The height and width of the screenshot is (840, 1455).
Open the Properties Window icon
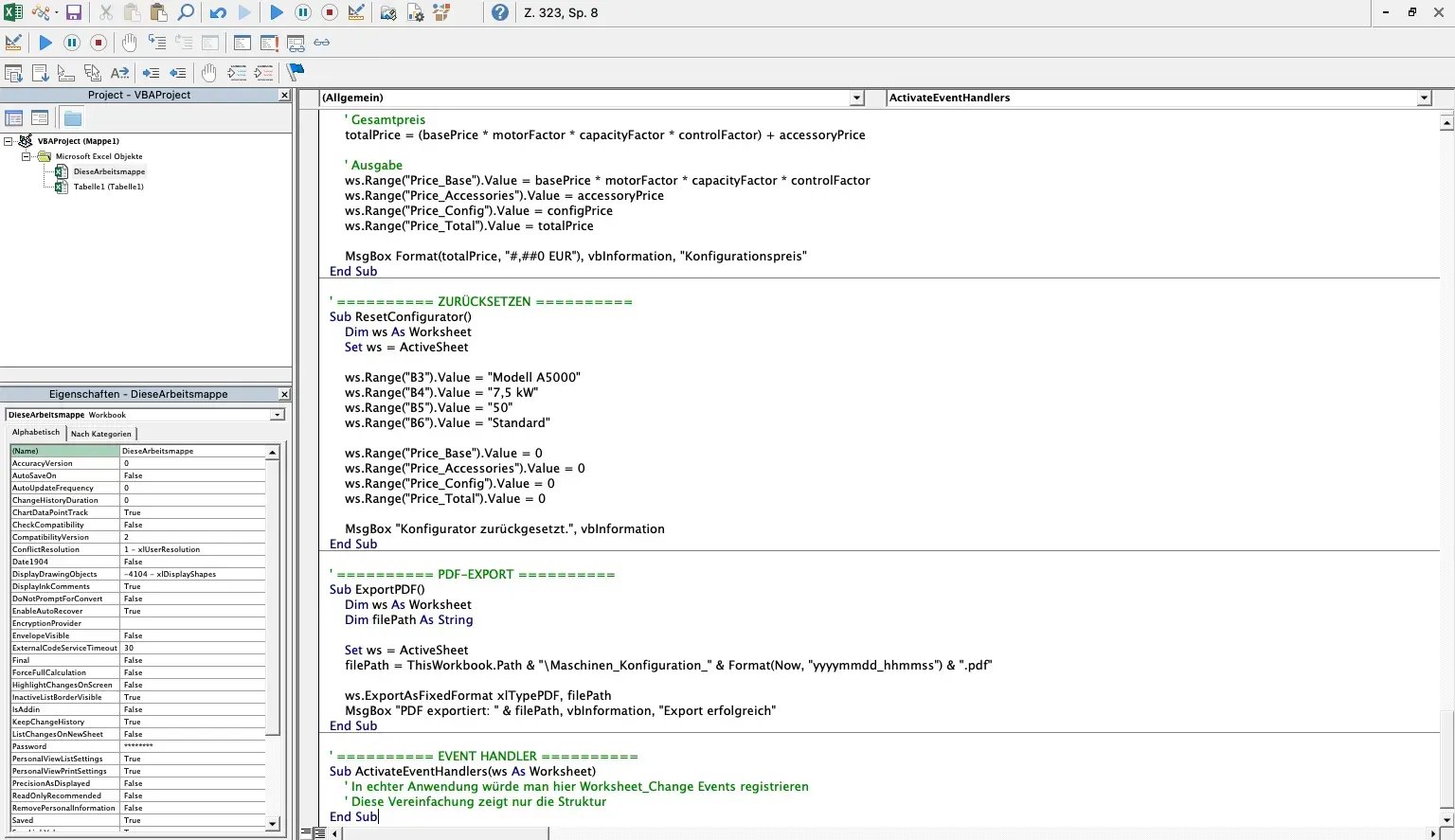coord(415,12)
